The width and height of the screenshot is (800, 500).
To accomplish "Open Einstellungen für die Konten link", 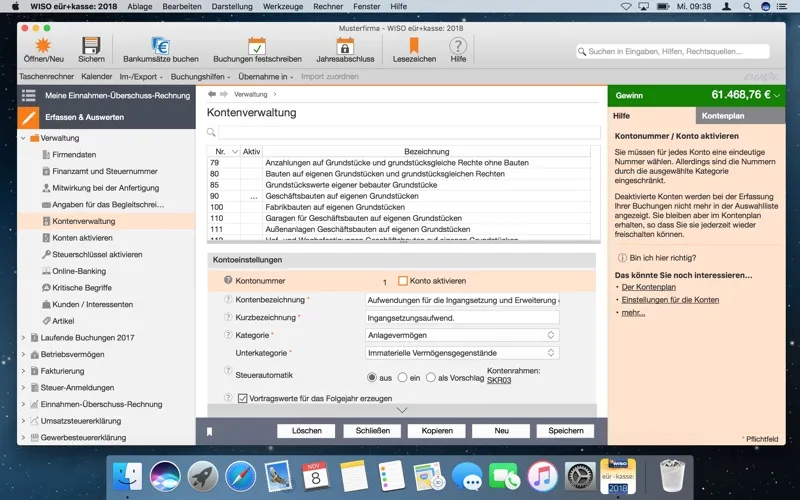I will click(670, 299).
